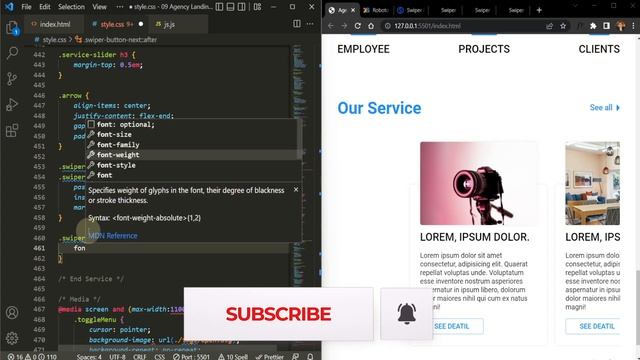Click SEE DEATIL under the camera card
Image resolution: width=640 pixels, height=360 pixels.
click(452, 326)
